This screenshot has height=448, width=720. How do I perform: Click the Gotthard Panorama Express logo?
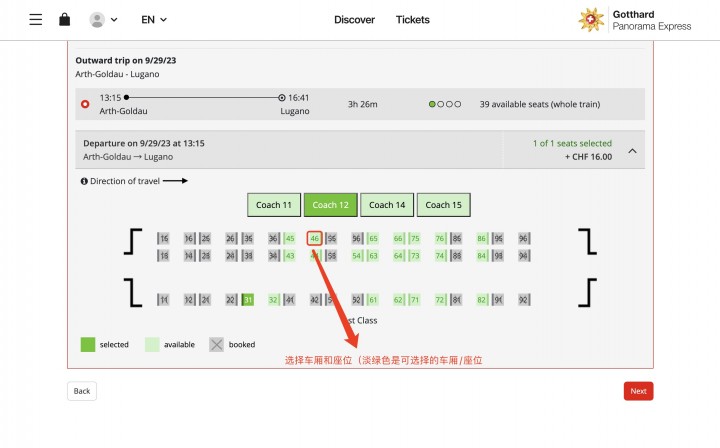[635, 20]
